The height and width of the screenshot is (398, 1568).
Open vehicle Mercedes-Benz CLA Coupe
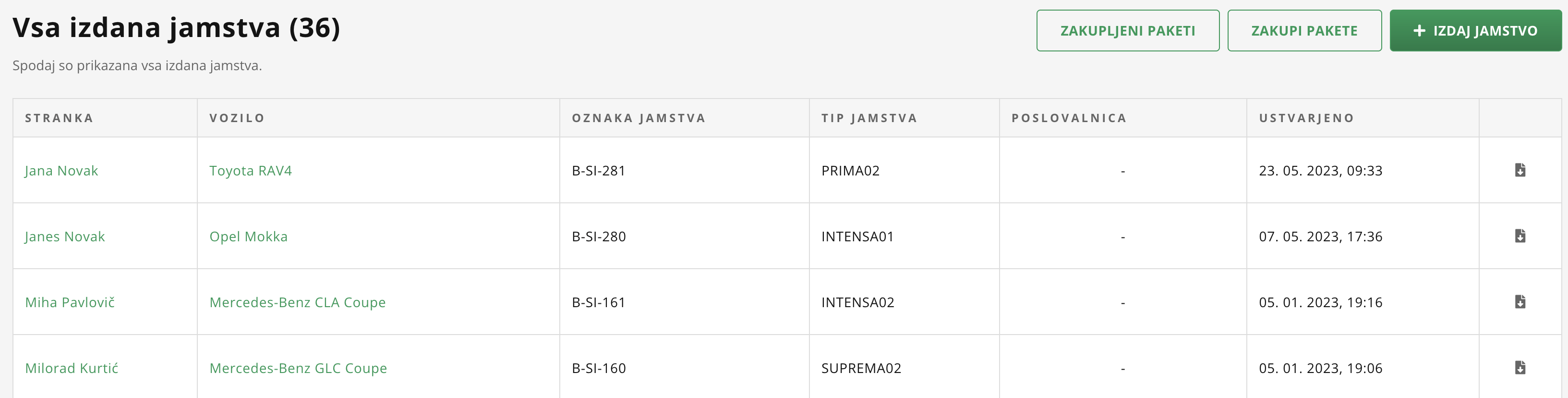coord(298,302)
